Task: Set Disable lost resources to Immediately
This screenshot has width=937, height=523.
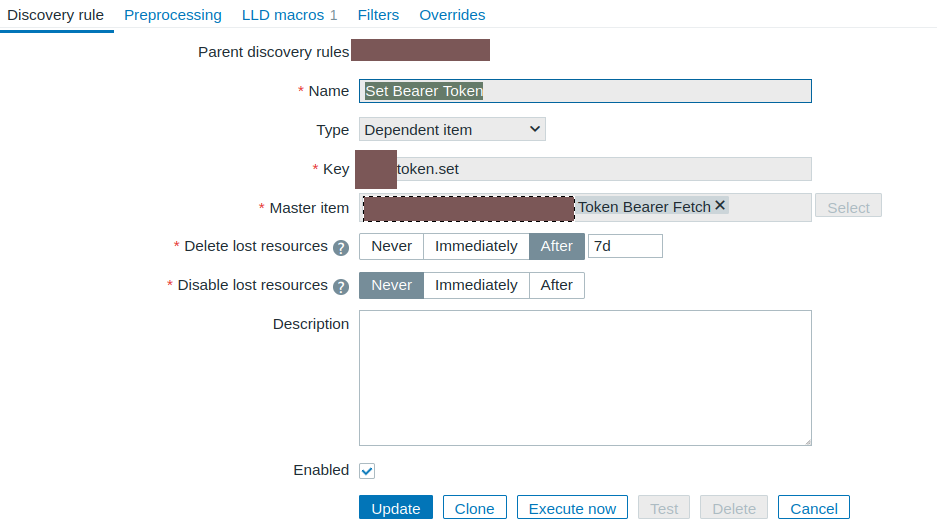Action: 476,285
